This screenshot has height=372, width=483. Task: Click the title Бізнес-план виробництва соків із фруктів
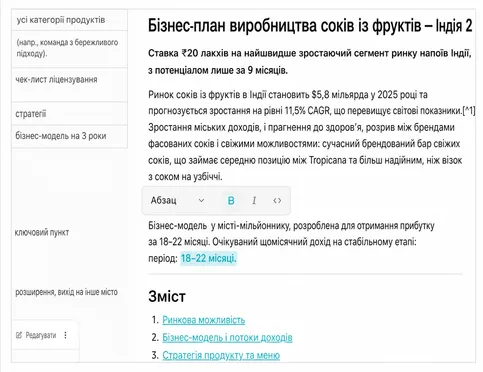point(310,26)
